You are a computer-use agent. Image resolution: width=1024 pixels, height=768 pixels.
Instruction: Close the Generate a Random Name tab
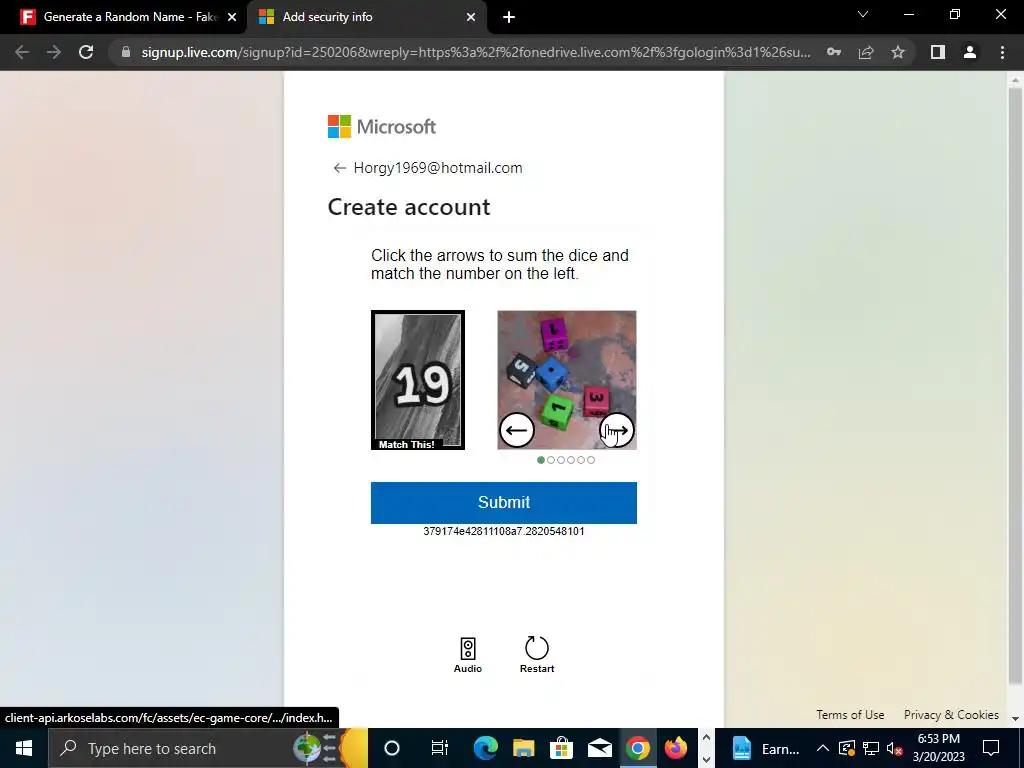(x=232, y=17)
